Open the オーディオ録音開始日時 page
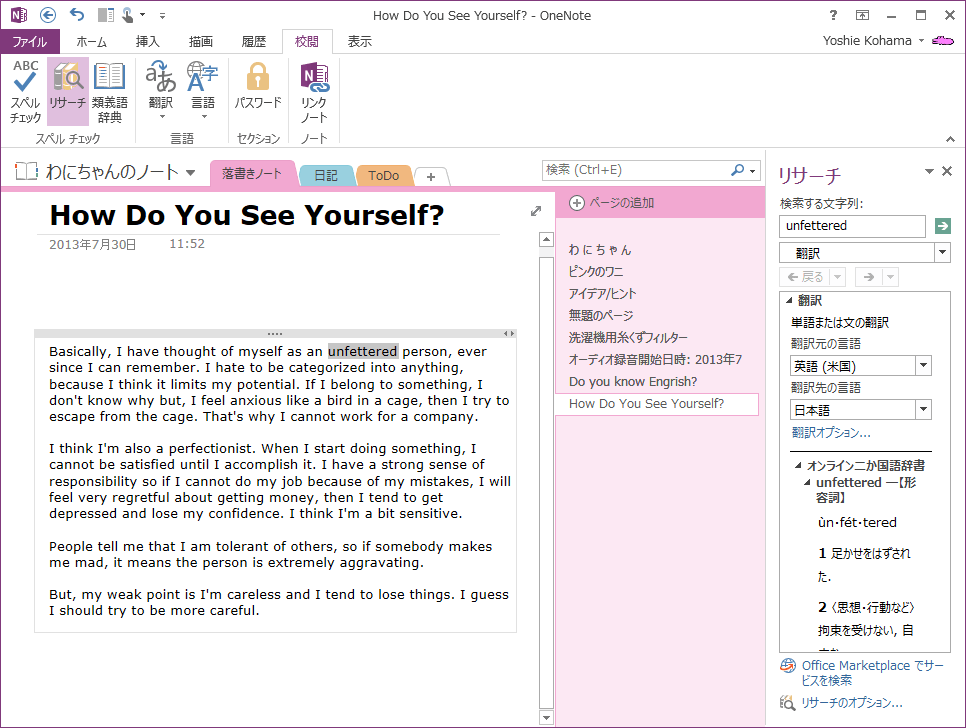Viewport: 966px width, 728px height. click(x=657, y=359)
